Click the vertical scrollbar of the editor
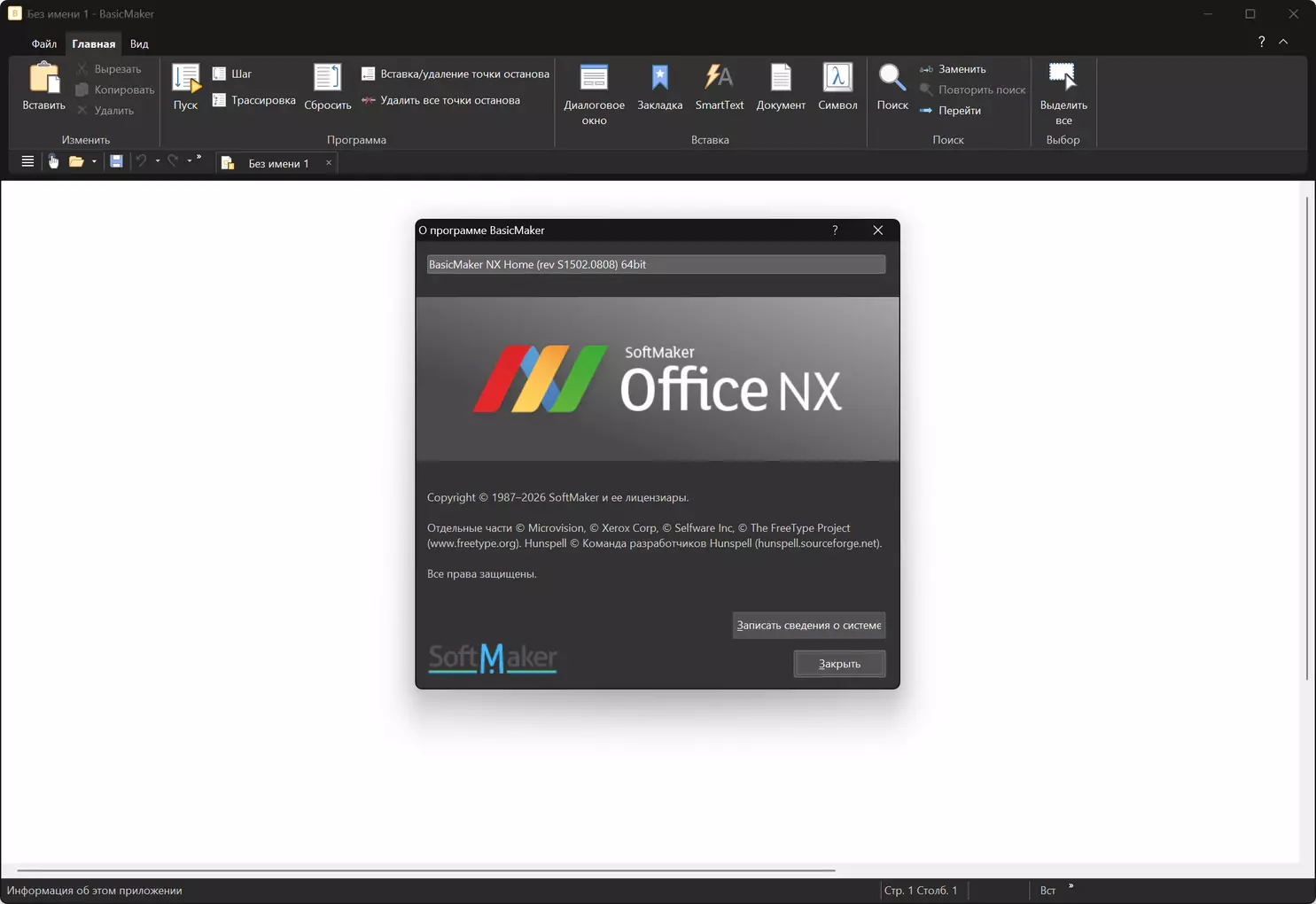The width and height of the screenshot is (1316, 904). tap(1306, 439)
